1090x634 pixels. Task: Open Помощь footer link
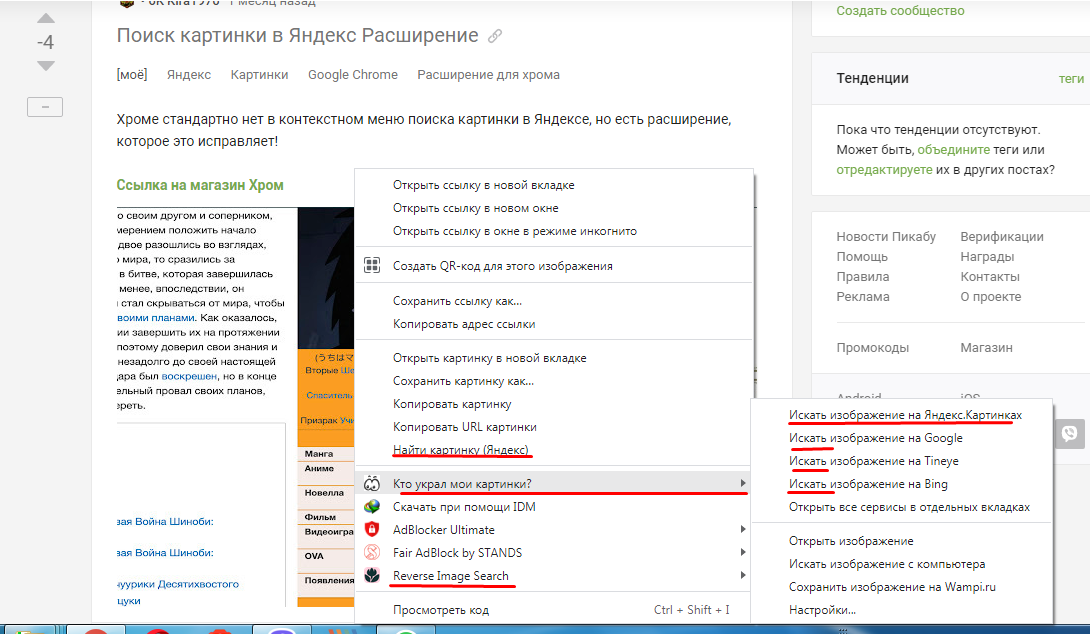(862, 257)
